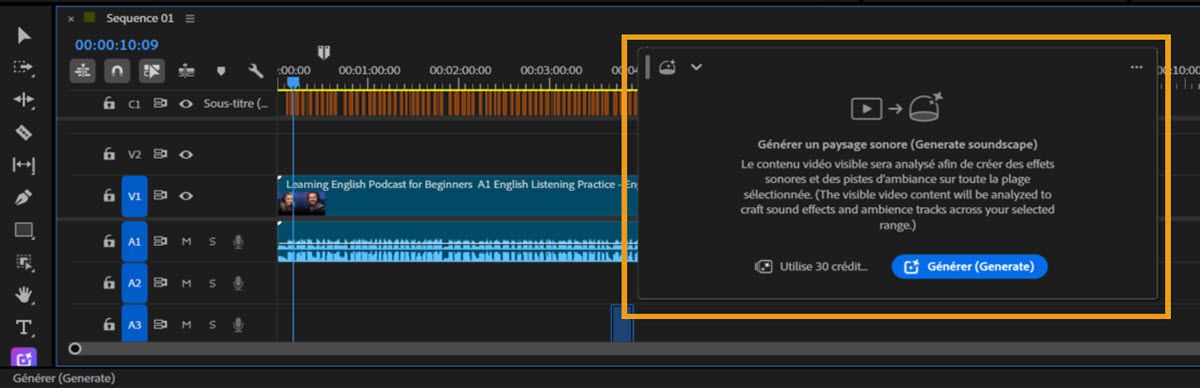Select the Selection arrow tool
This screenshot has height=388, width=1200.
[x=24, y=36]
